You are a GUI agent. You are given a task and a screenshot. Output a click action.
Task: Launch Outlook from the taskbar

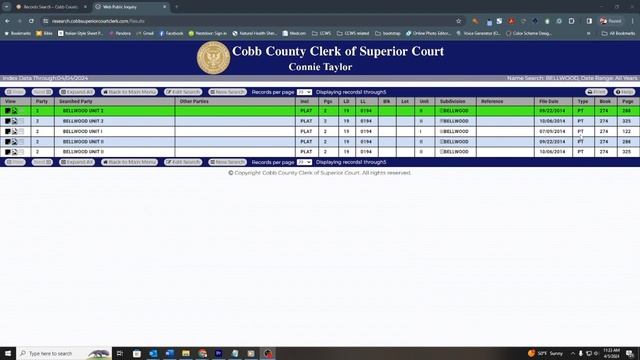tap(153, 353)
